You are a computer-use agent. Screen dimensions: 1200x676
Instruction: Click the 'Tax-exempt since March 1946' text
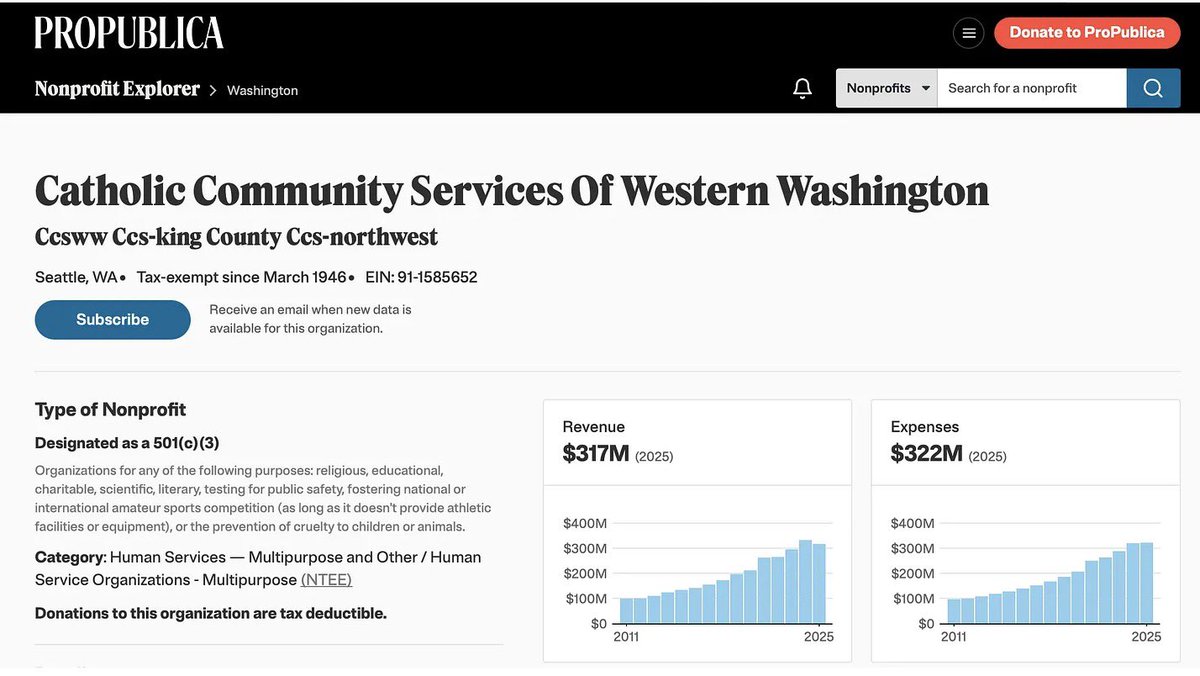241,277
